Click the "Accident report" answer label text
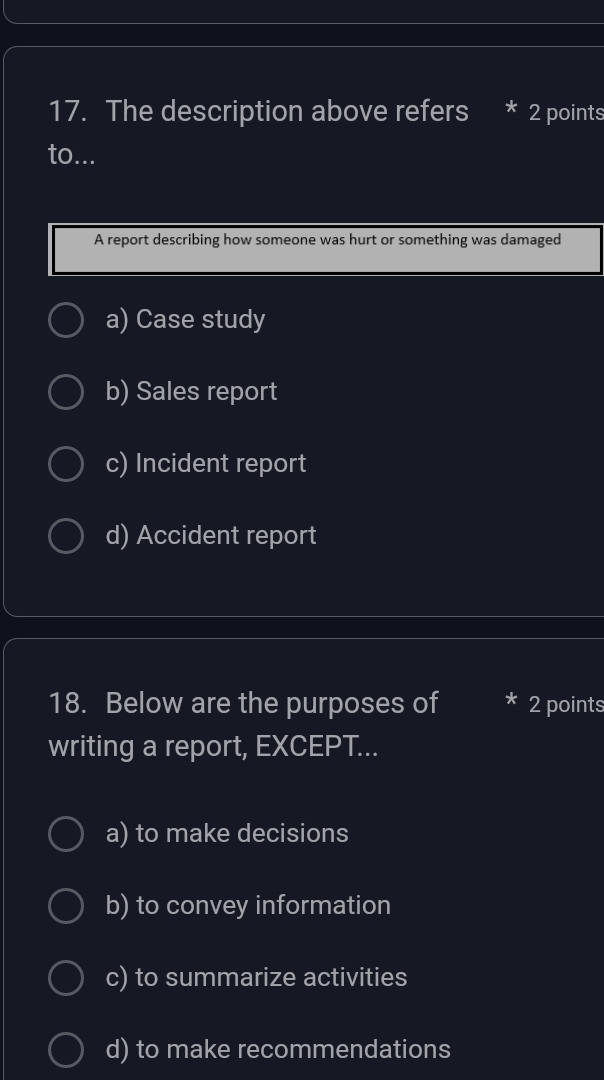604x1080 pixels. pos(212,536)
